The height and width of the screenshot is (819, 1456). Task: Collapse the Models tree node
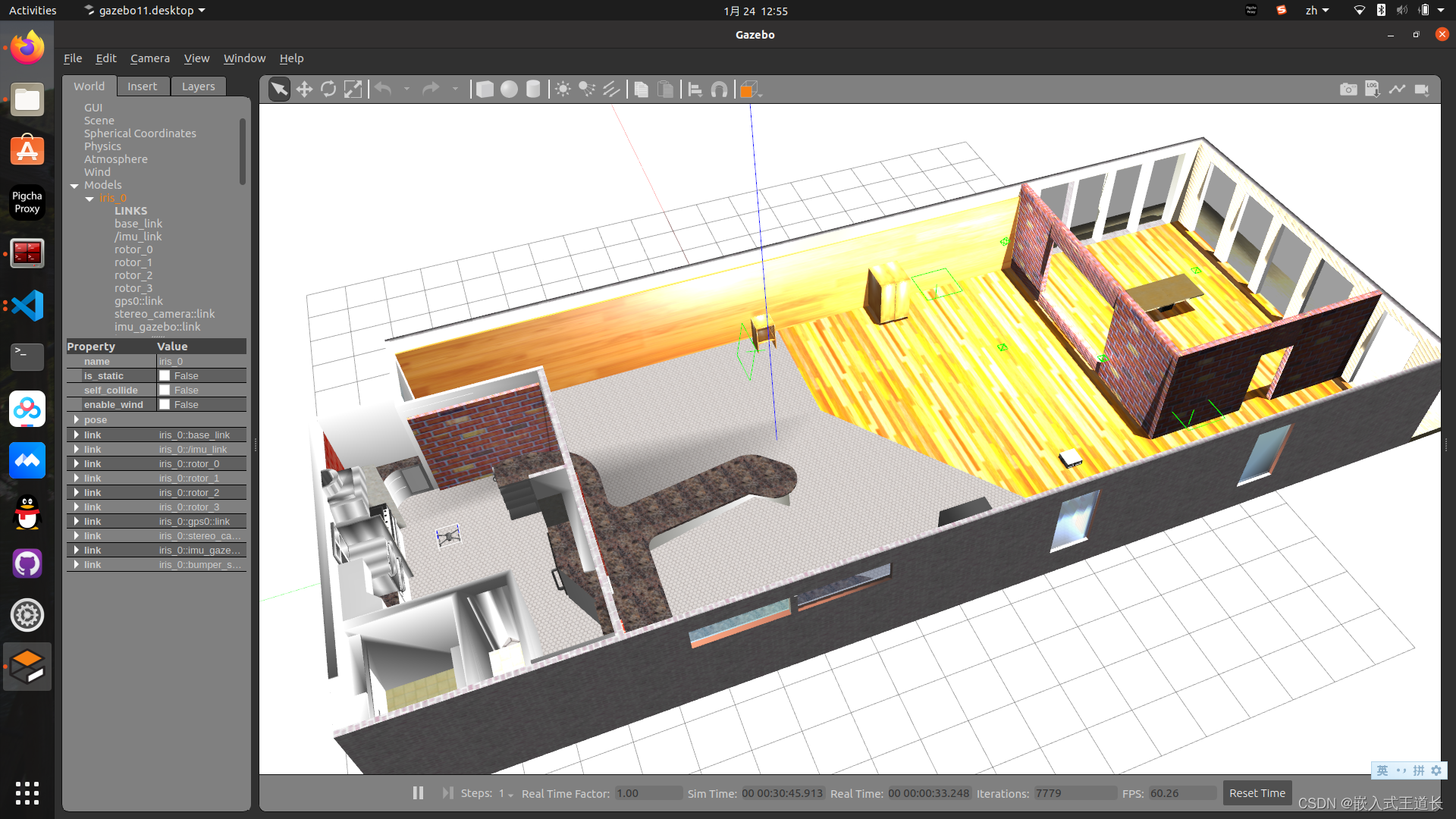pyautogui.click(x=74, y=186)
